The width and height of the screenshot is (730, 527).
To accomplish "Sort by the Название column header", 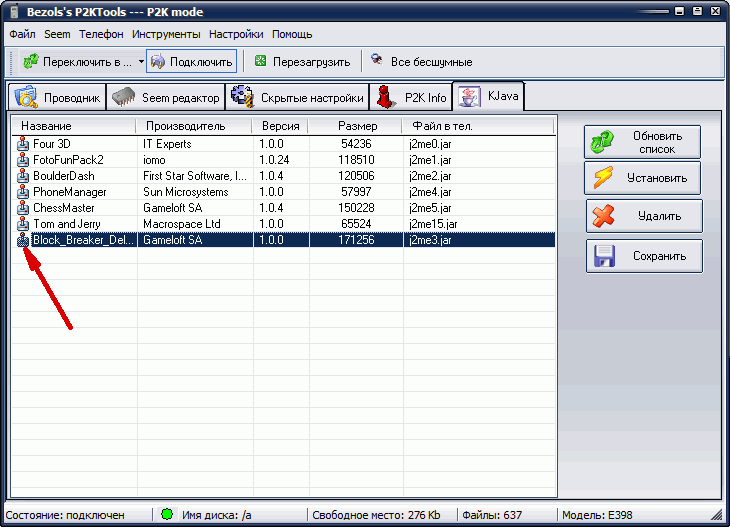I will (x=73, y=126).
